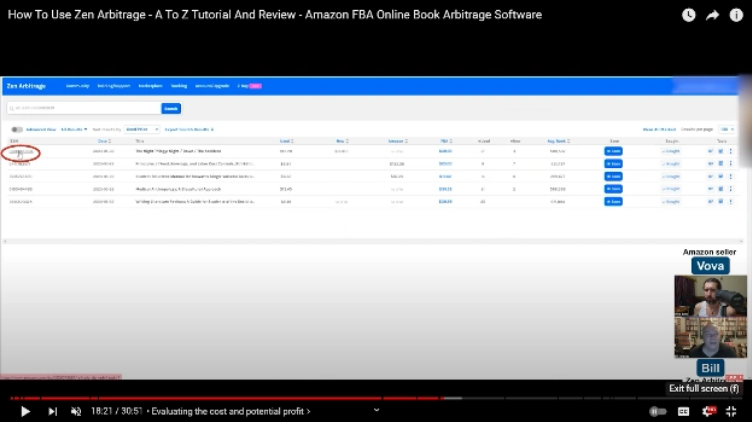
Task: Save the Principles of Food row
Action: pos(613,164)
